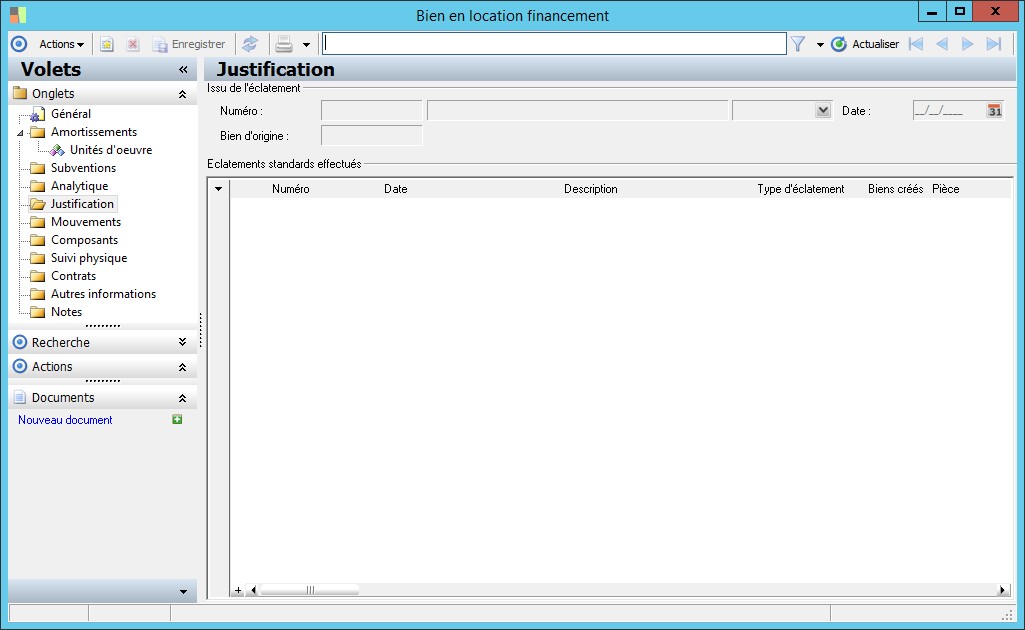Screen dimensions: 1025x630
Task: Open the Contrats tab item
Action: (x=73, y=276)
